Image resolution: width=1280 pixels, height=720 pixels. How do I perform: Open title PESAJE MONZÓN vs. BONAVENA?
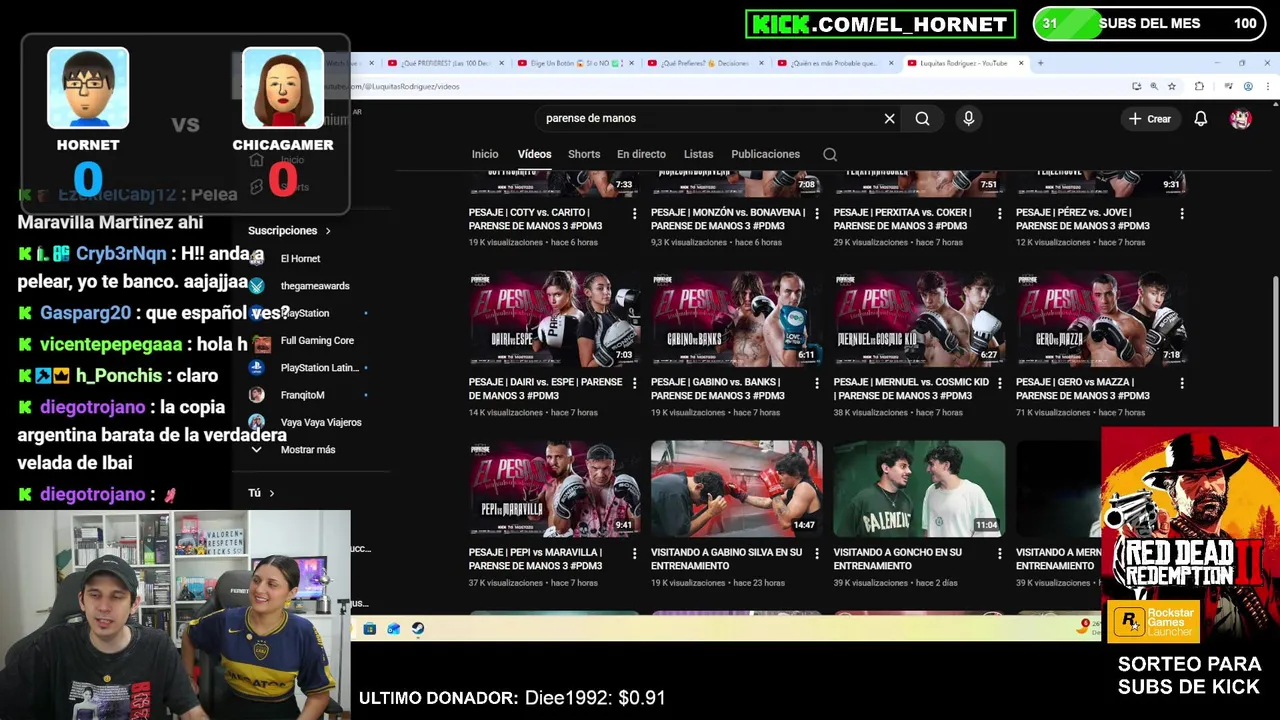(x=728, y=219)
